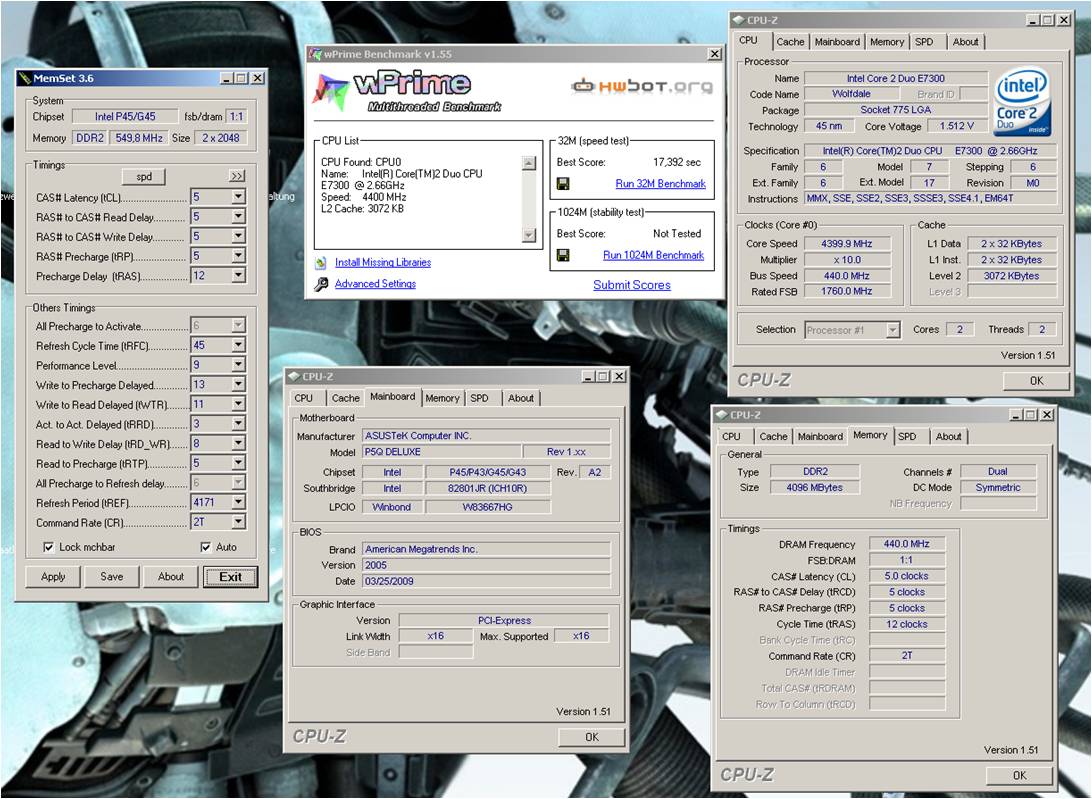Select SPD tab in the CPU-Z Memory window

(907, 437)
